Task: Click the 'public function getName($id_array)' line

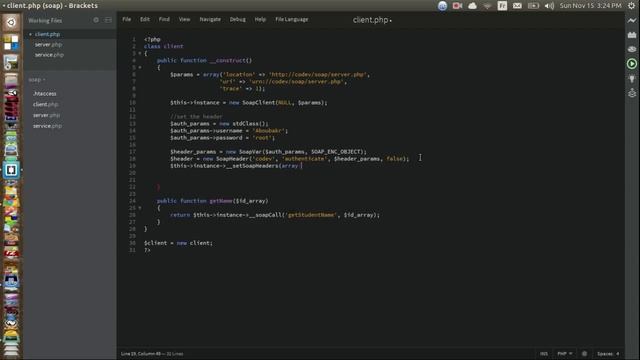Action: click(x=212, y=201)
